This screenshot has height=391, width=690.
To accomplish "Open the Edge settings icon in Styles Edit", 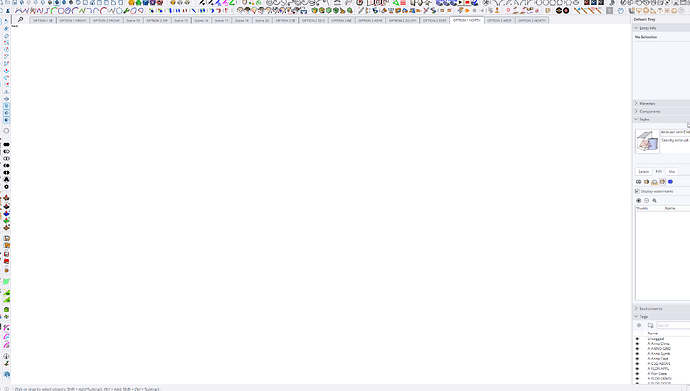I will pyautogui.click(x=639, y=182).
